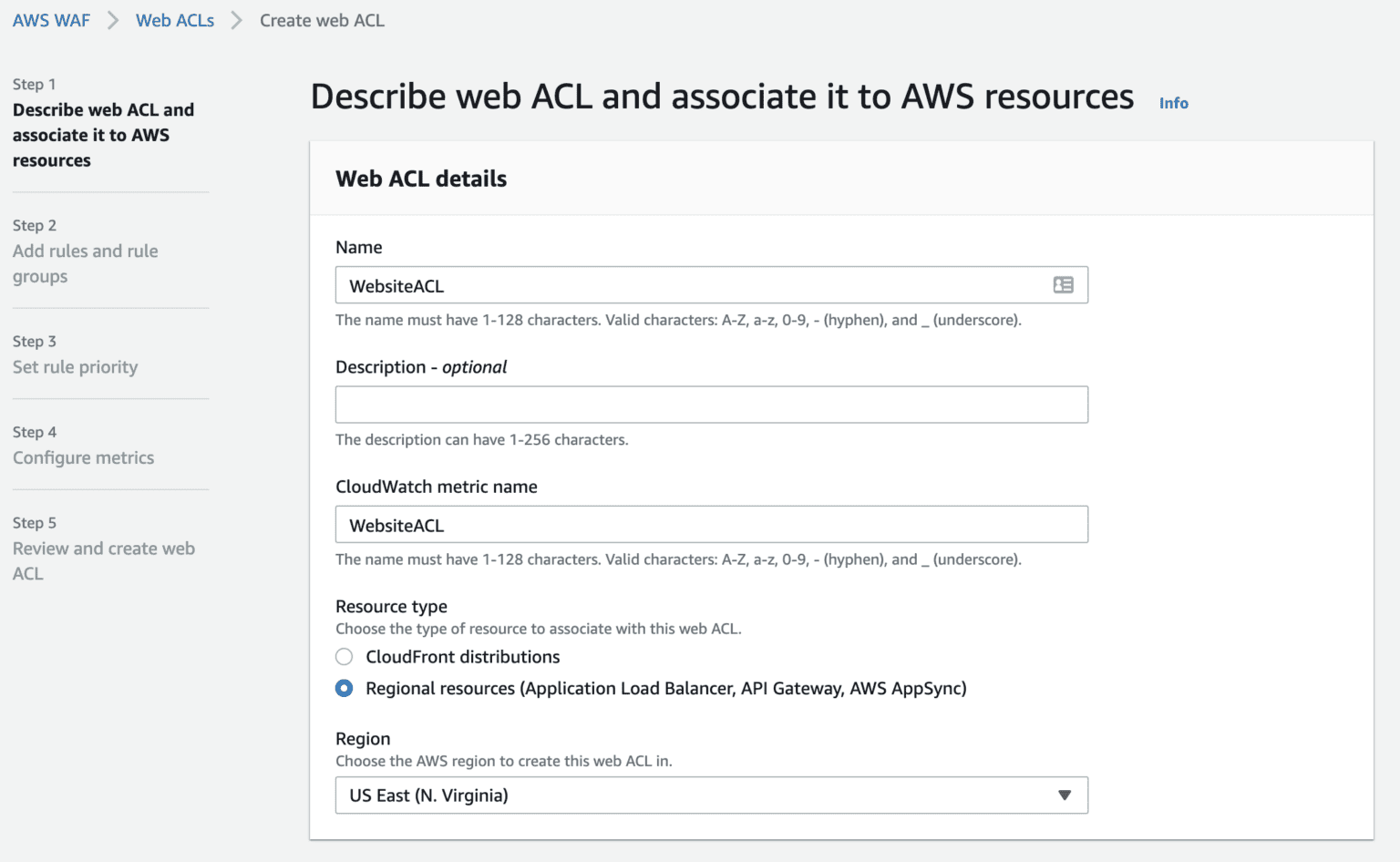This screenshot has height=862, width=1400.
Task: Choose Regional resources as the resource type
Action: click(x=344, y=688)
